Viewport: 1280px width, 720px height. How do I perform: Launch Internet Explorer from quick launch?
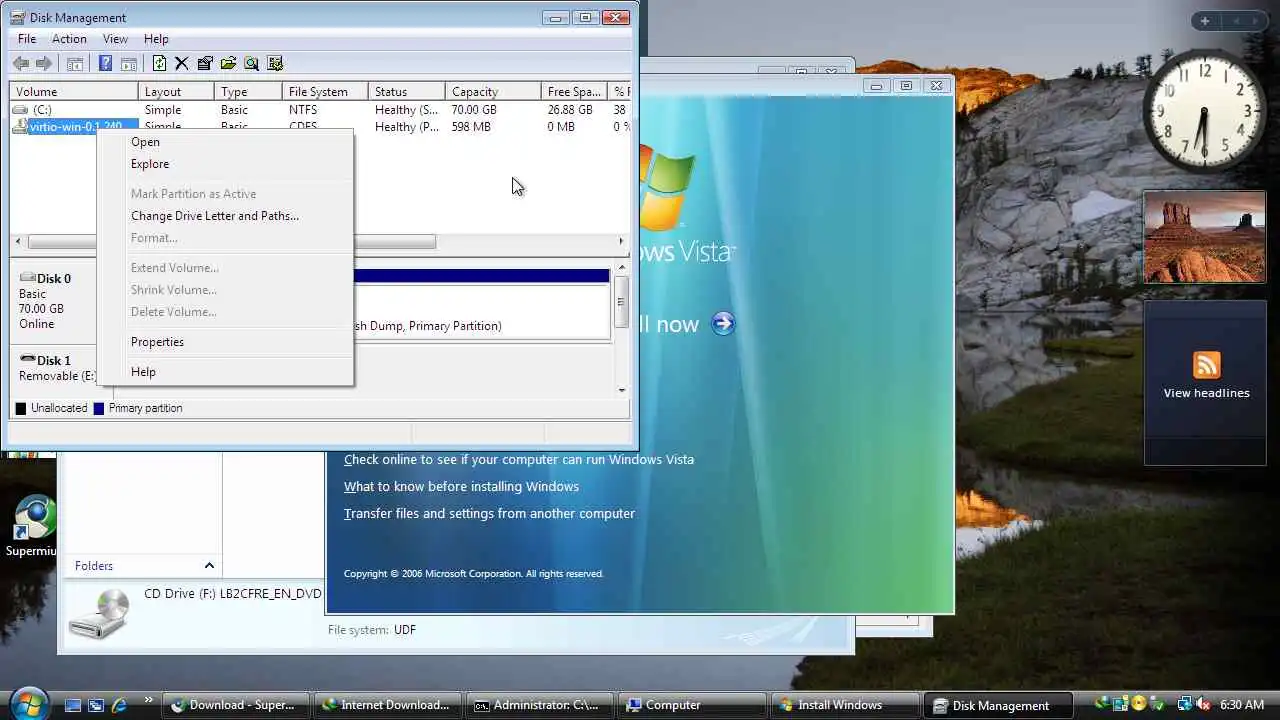point(119,705)
